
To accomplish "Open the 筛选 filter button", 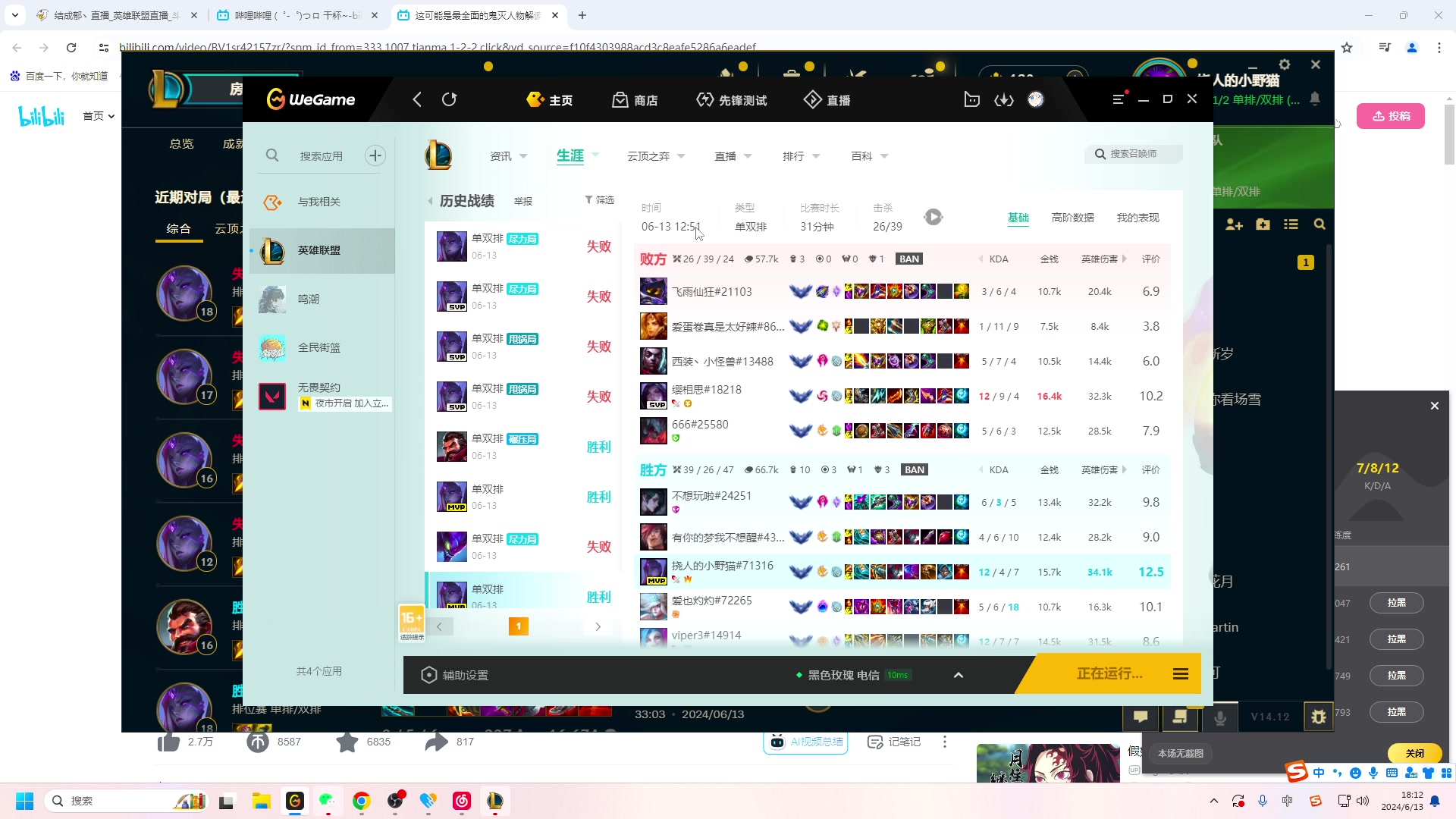I will [x=599, y=200].
